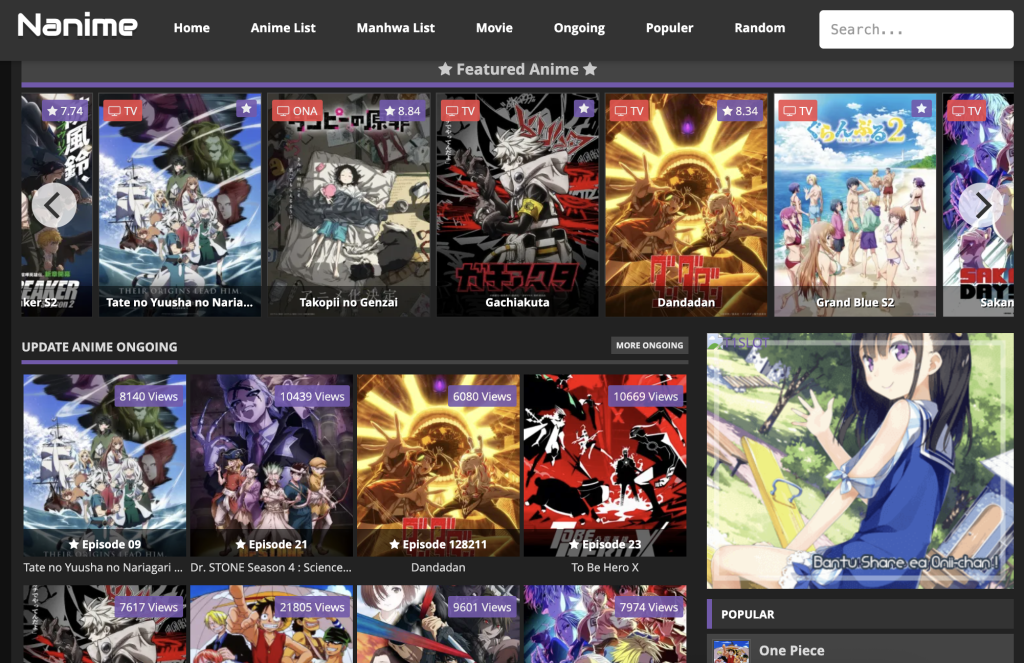Select Random from the navigation bar
The image size is (1024, 663).
(759, 28)
